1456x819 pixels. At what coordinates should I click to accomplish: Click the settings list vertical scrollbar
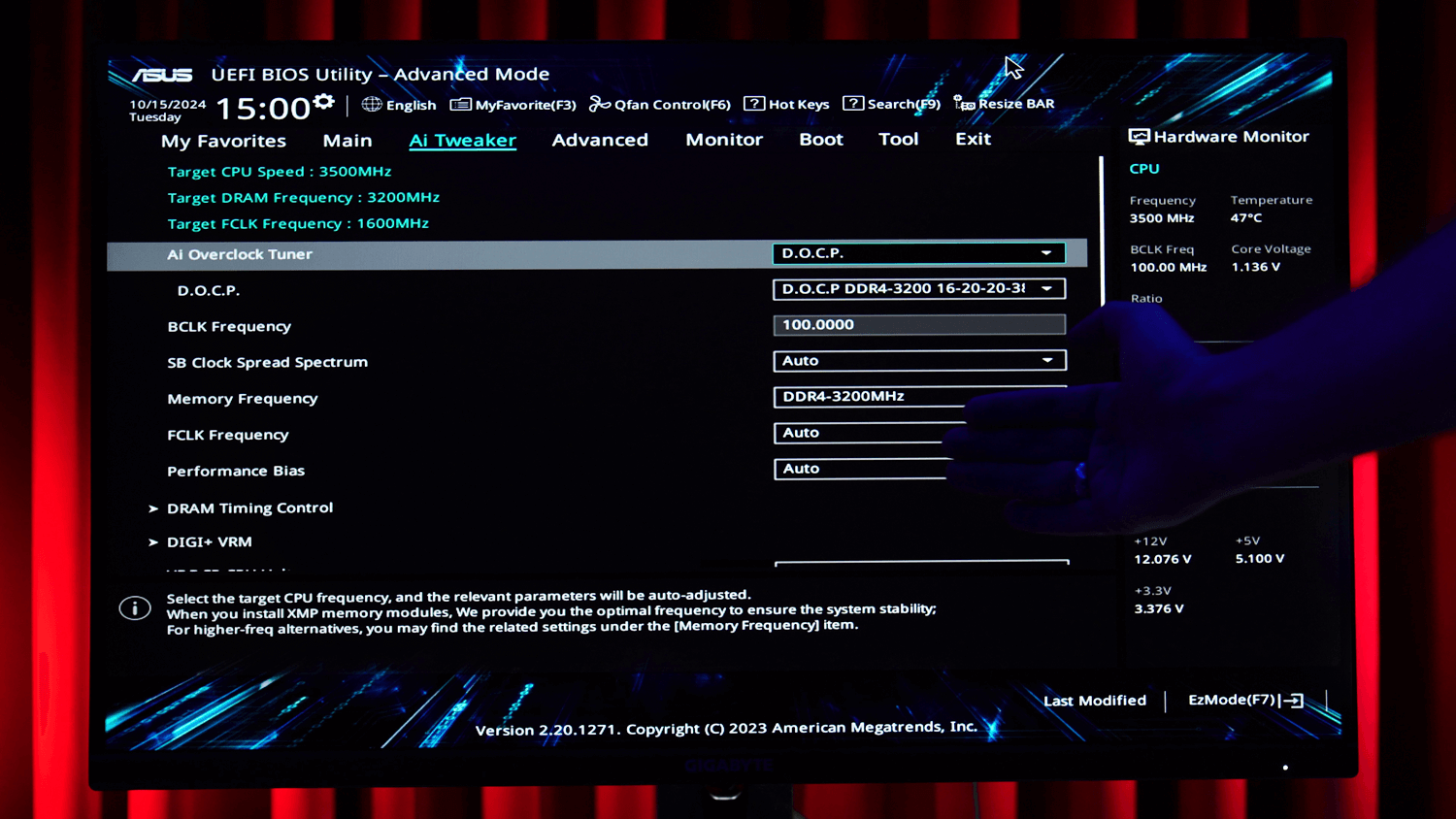point(1102,231)
